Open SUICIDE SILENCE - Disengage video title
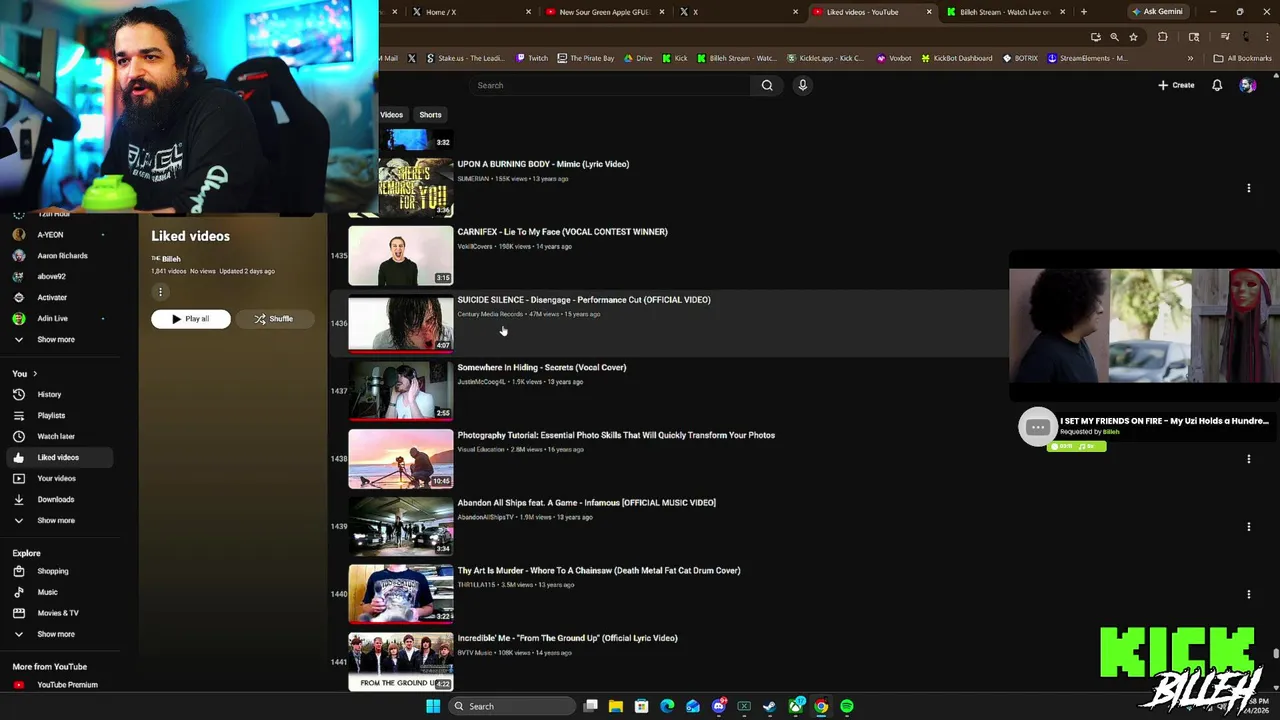Viewport: 1280px width, 720px height. (584, 300)
